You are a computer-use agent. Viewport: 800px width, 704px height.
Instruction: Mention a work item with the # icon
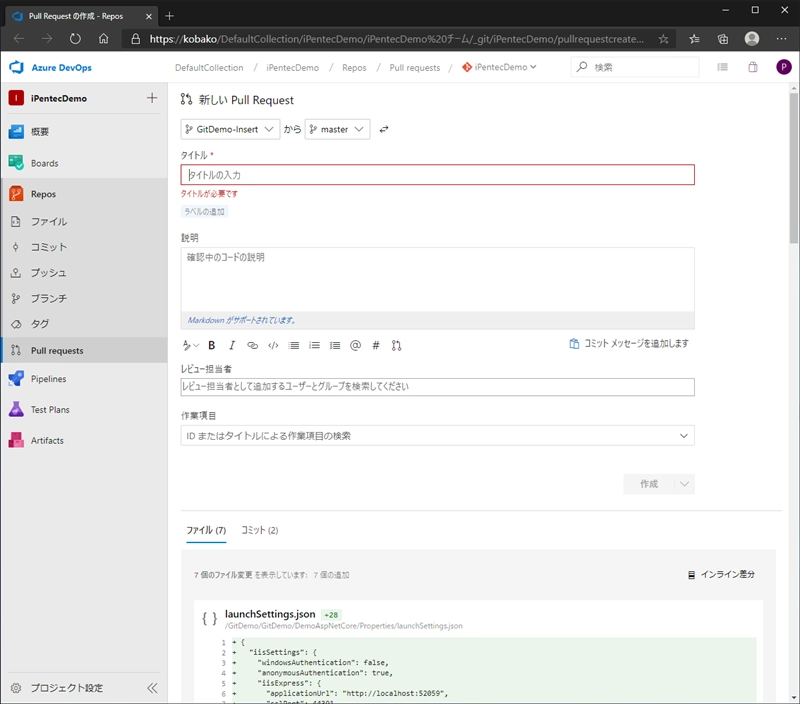pyautogui.click(x=376, y=345)
